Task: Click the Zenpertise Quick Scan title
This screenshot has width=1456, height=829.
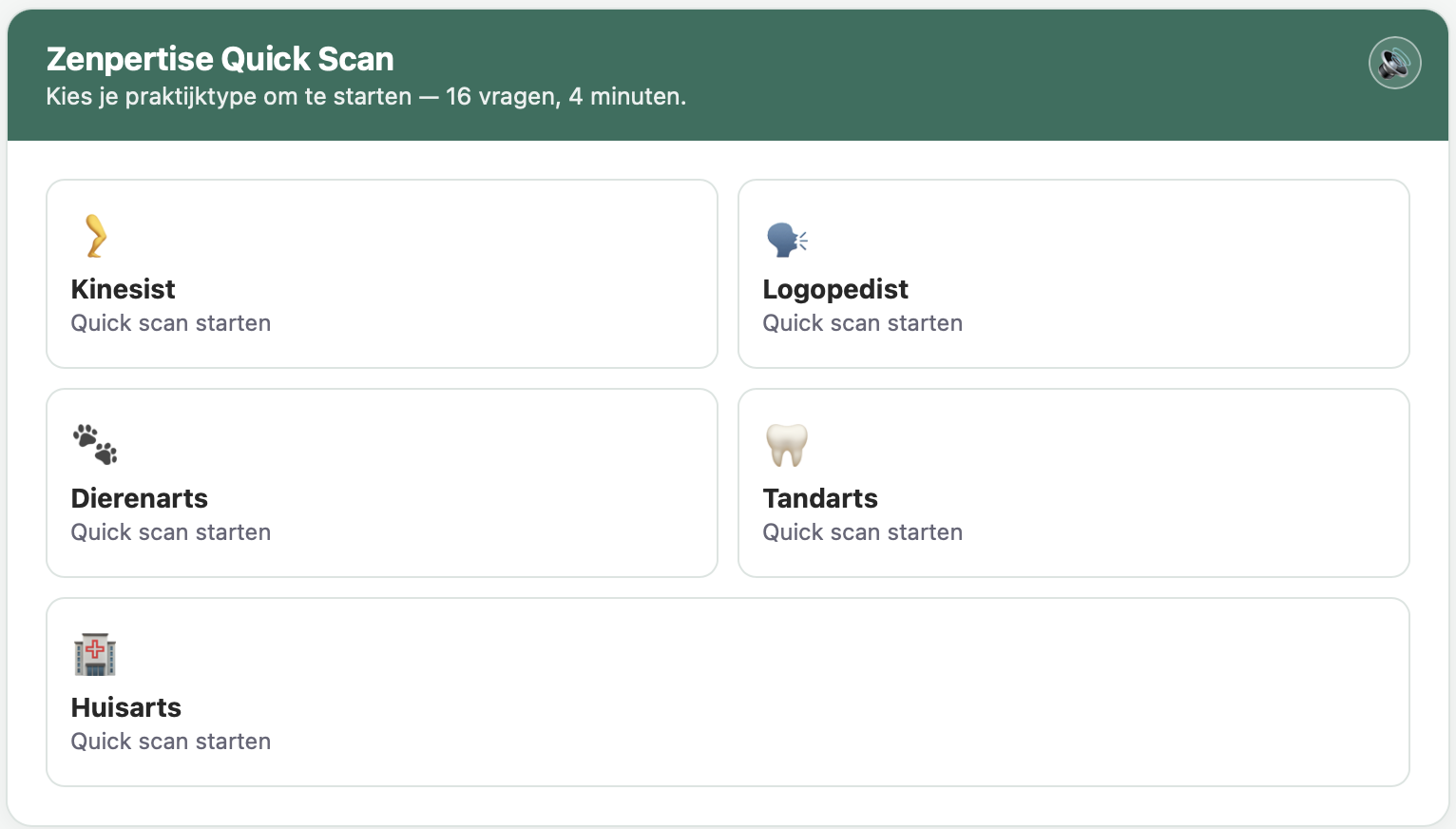Action: [x=220, y=59]
